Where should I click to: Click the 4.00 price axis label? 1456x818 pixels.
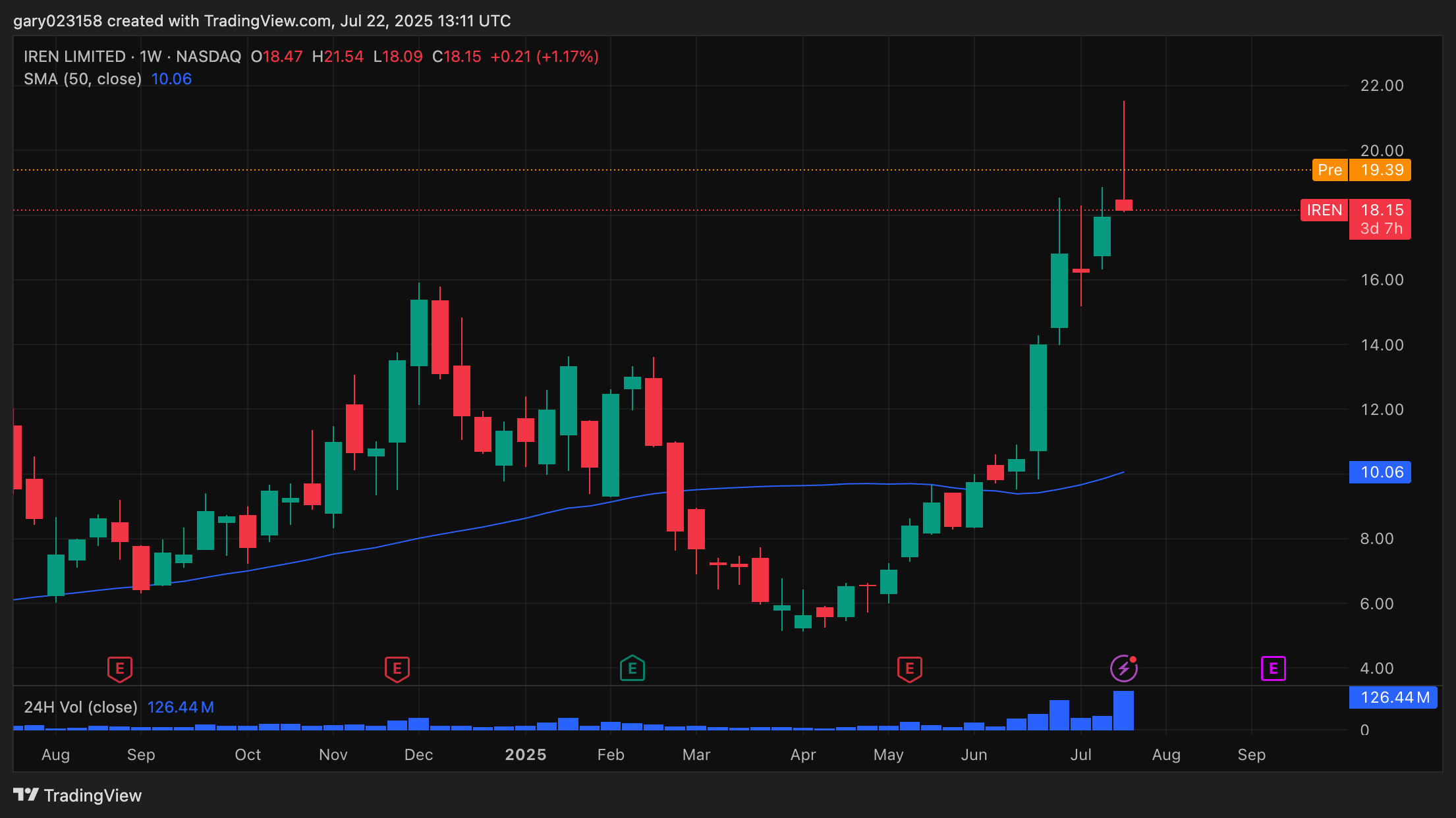[x=1377, y=668]
